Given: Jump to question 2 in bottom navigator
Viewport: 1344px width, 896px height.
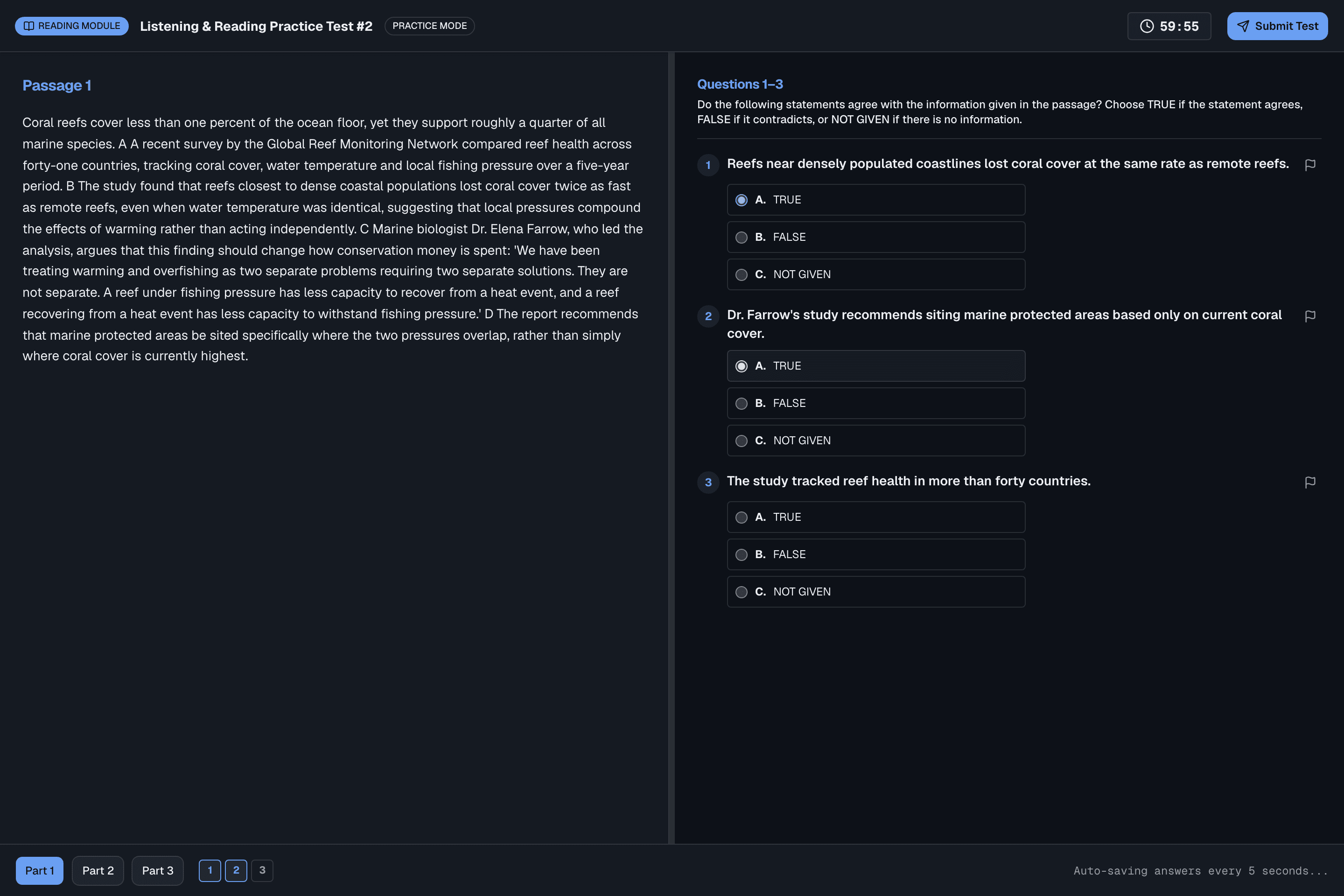Looking at the screenshot, I should tap(236, 871).
